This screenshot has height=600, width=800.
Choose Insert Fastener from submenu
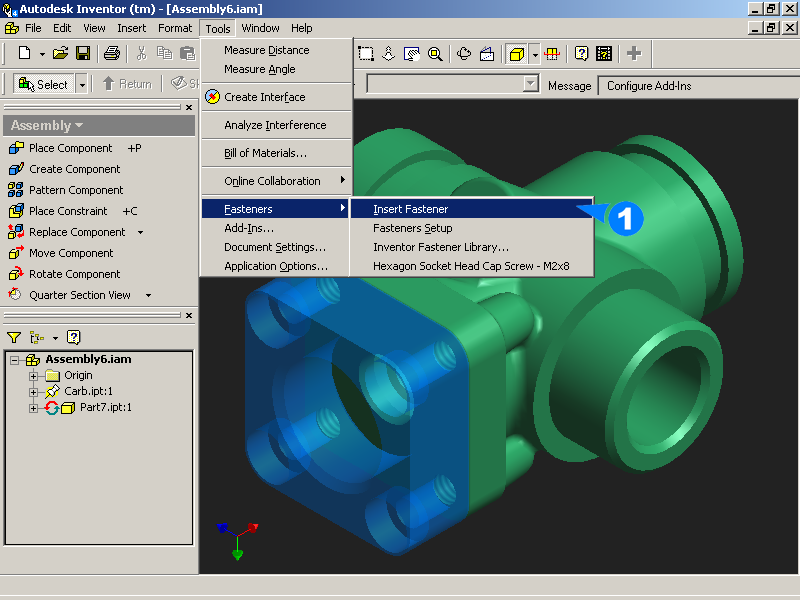471,209
